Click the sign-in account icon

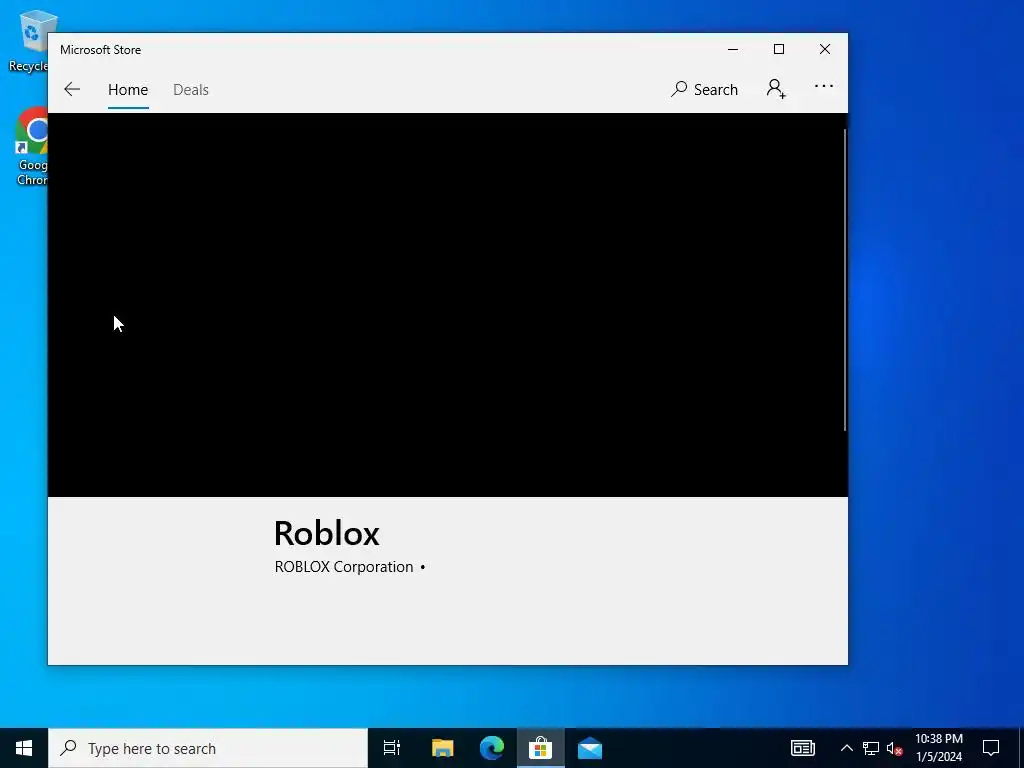(776, 88)
